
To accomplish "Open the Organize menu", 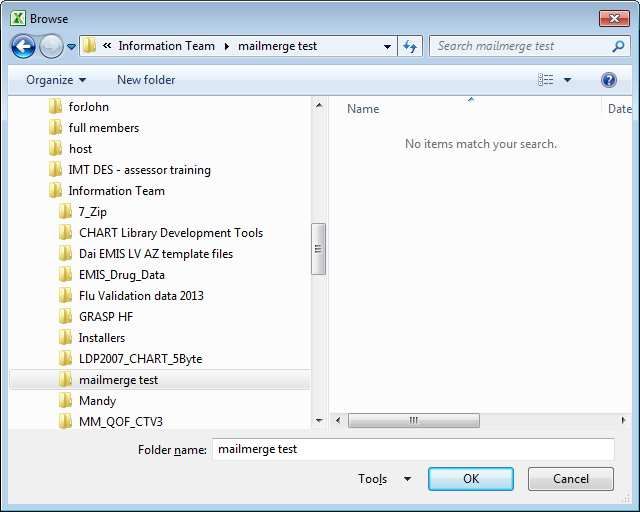I will [56, 80].
